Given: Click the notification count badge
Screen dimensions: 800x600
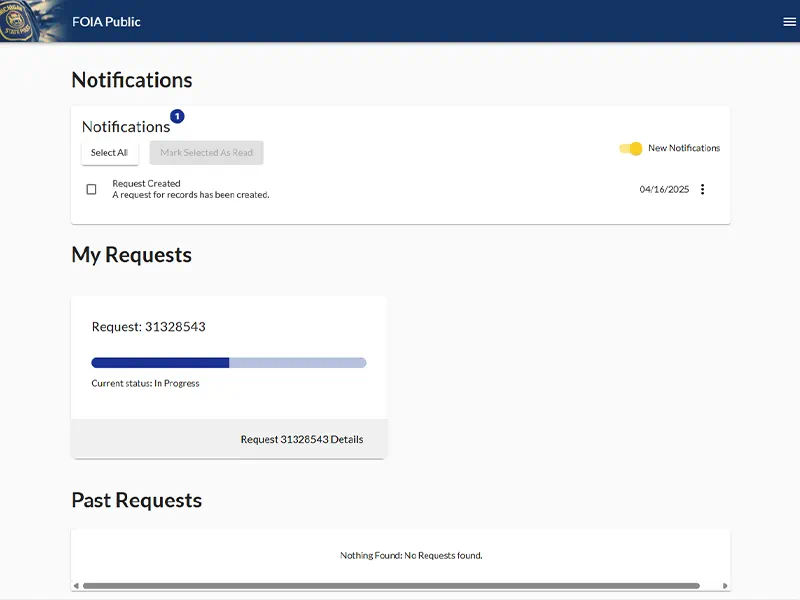Looking at the screenshot, I should pos(177,116).
